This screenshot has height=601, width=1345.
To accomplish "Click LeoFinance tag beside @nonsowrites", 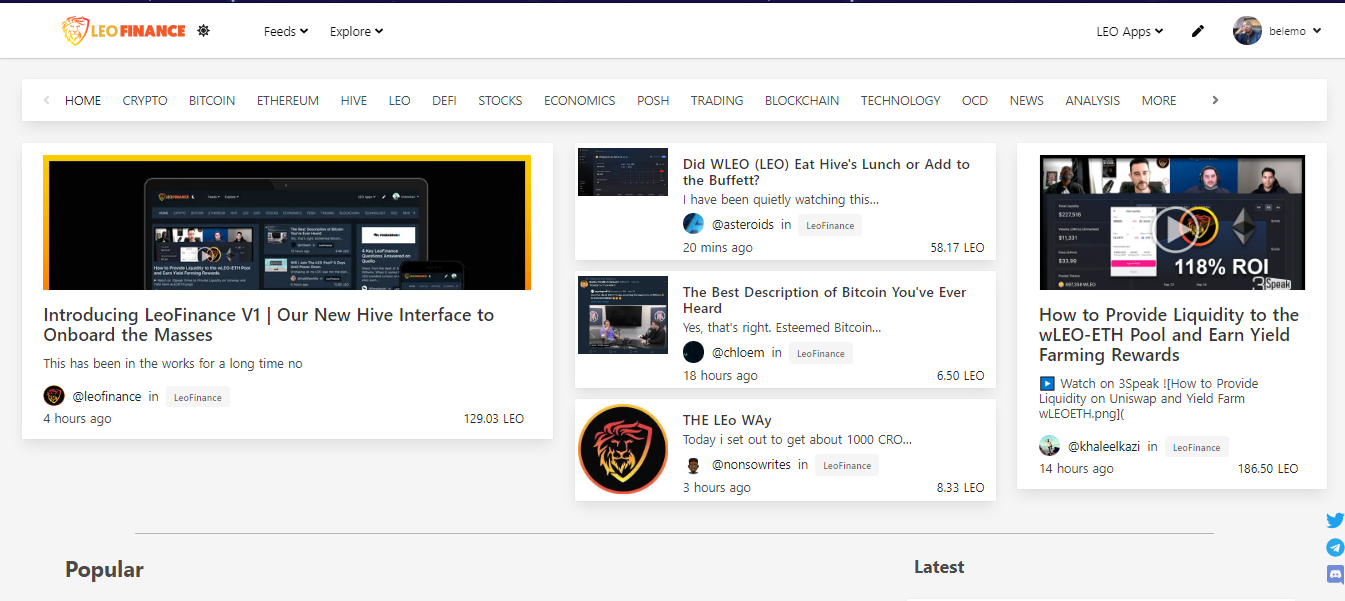I will tap(847, 465).
